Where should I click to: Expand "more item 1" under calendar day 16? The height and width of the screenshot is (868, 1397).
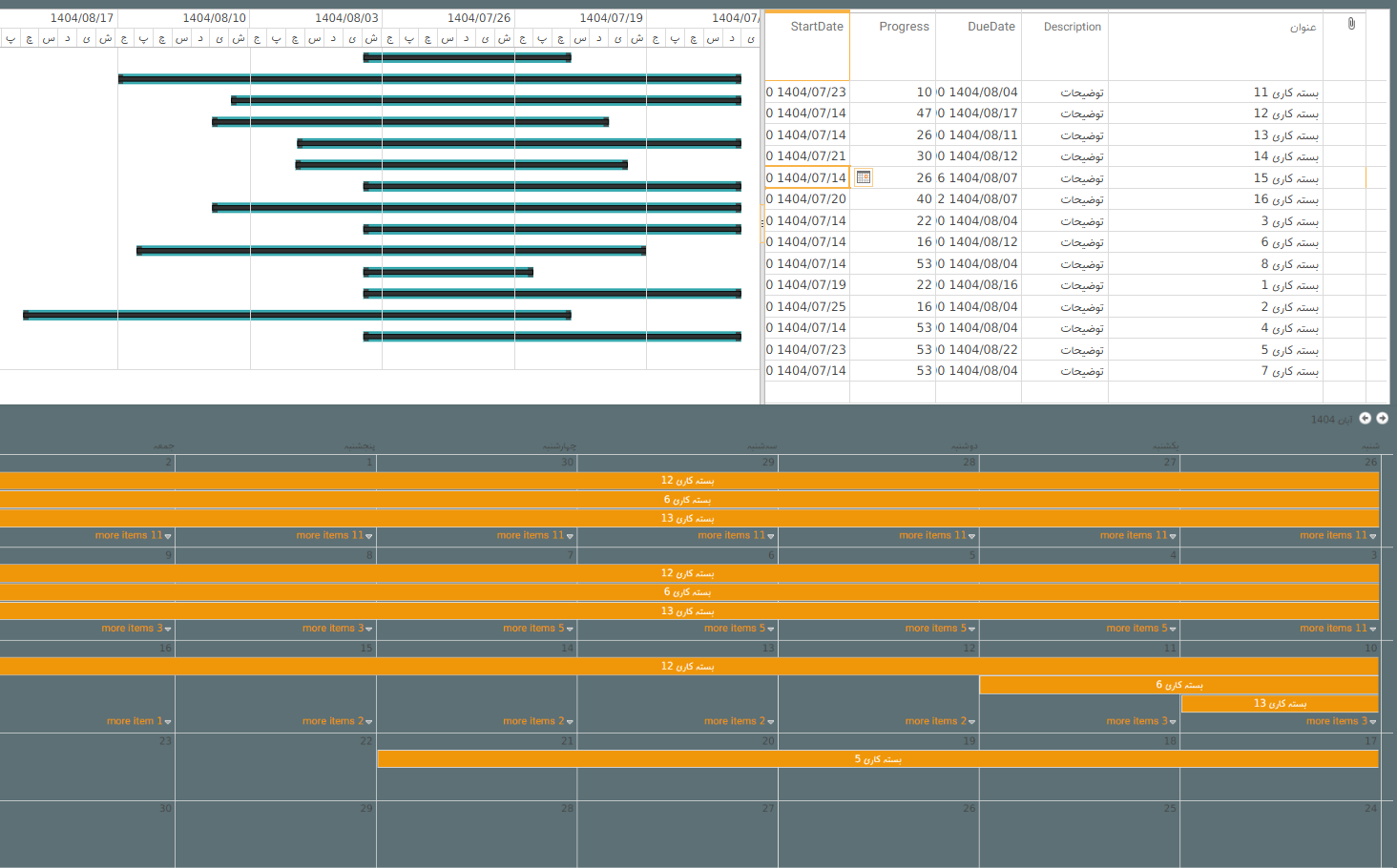(x=138, y=721)
